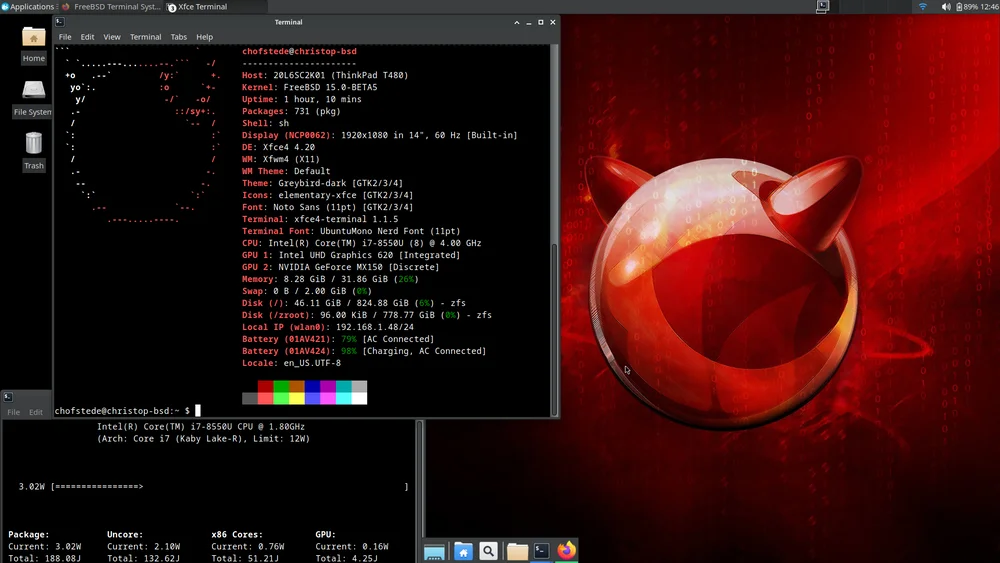
Task: Click the 'x86 Cores:' label in the power monitor
Action: [x=237, y=535]
